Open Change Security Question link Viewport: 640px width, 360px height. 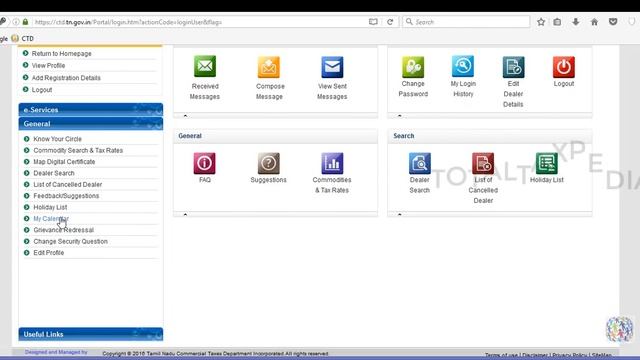click(71, 242)
